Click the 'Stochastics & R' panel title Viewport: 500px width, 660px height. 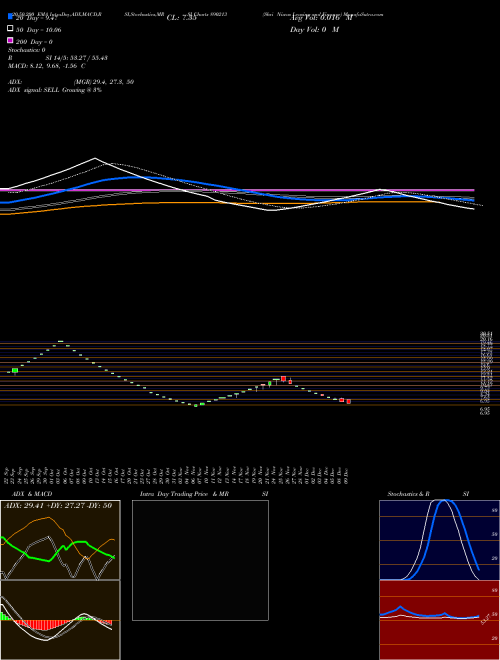408,494
